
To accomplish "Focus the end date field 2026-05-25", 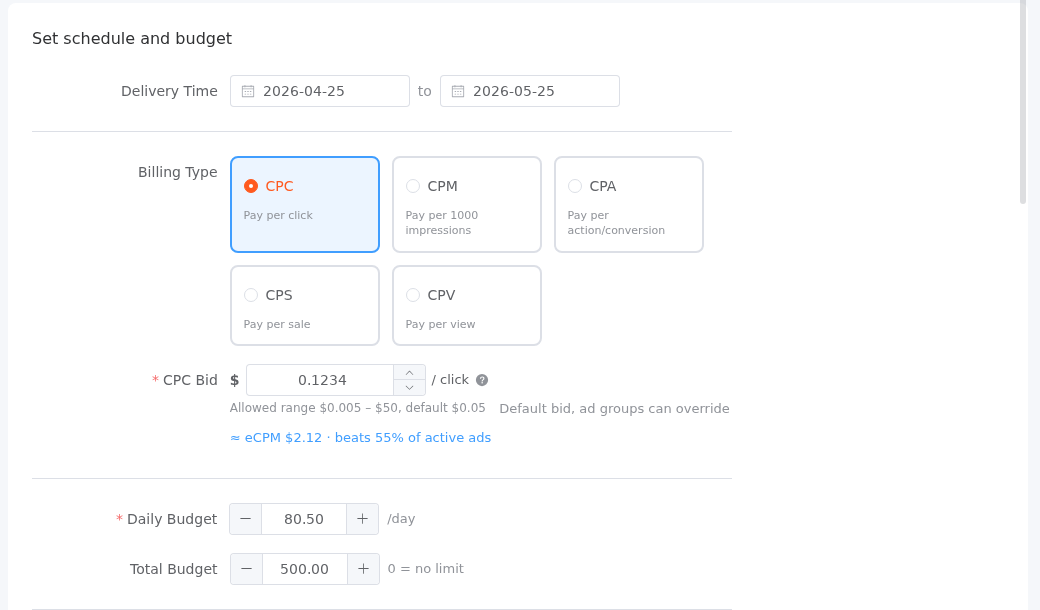I will [x=529, y=91].
